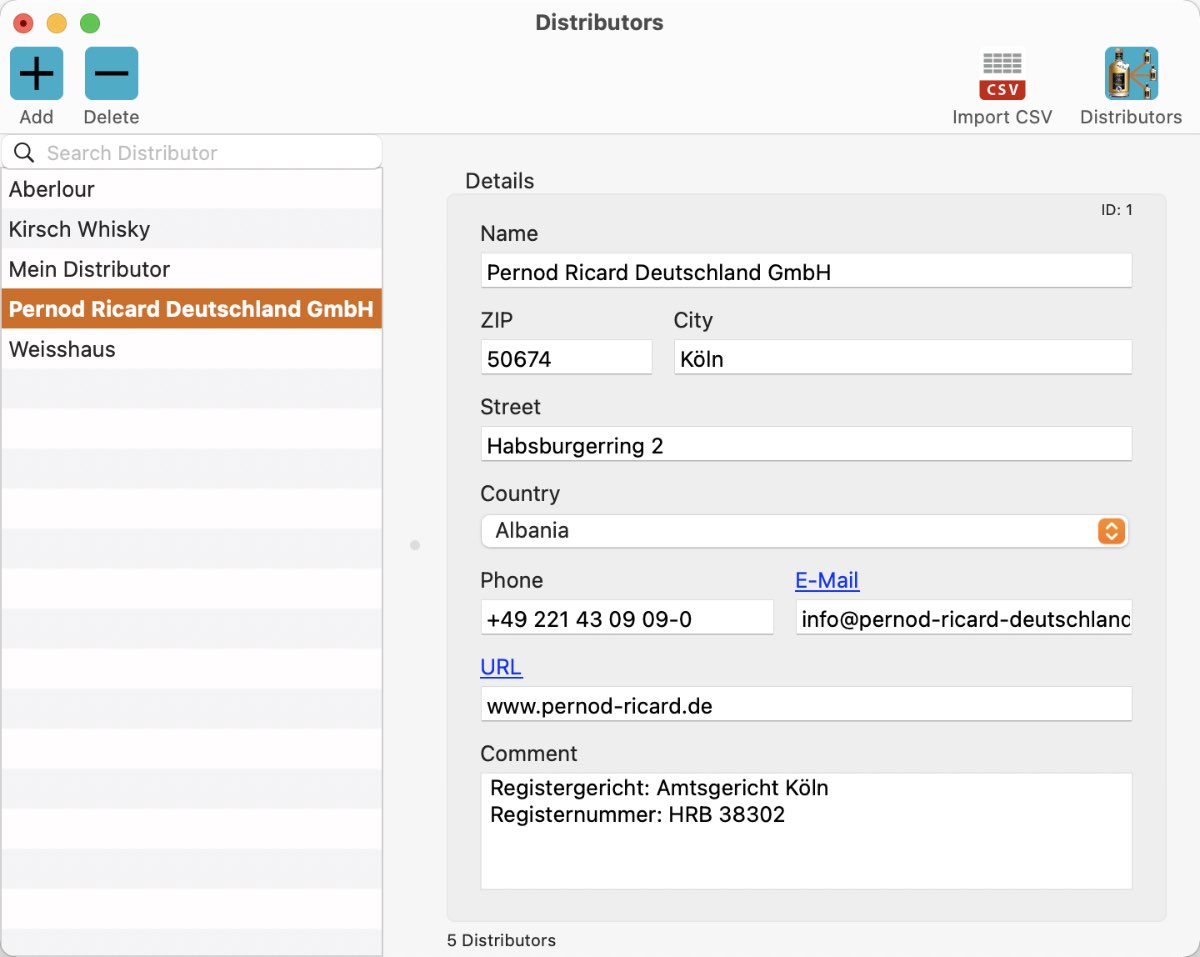Screen dimensions: 1200x957
Task: Click the search magnifier icon
Action: tap(24, 153)
